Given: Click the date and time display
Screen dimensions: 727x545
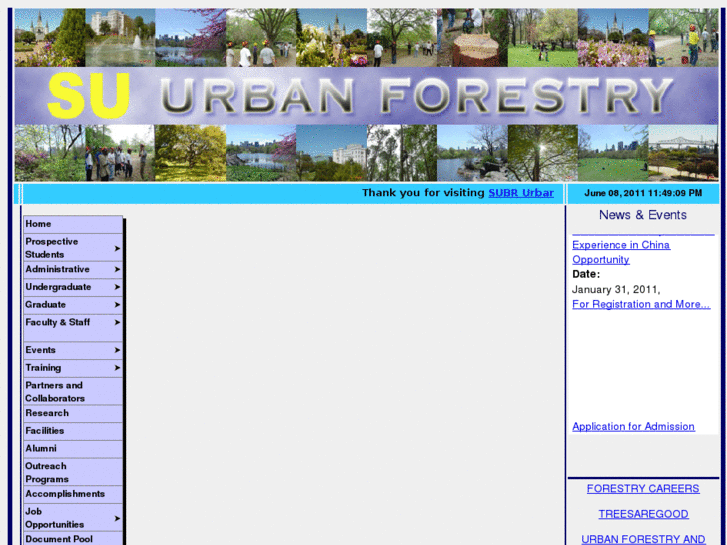Looking at the screenshot, I should tap(643, 193).
